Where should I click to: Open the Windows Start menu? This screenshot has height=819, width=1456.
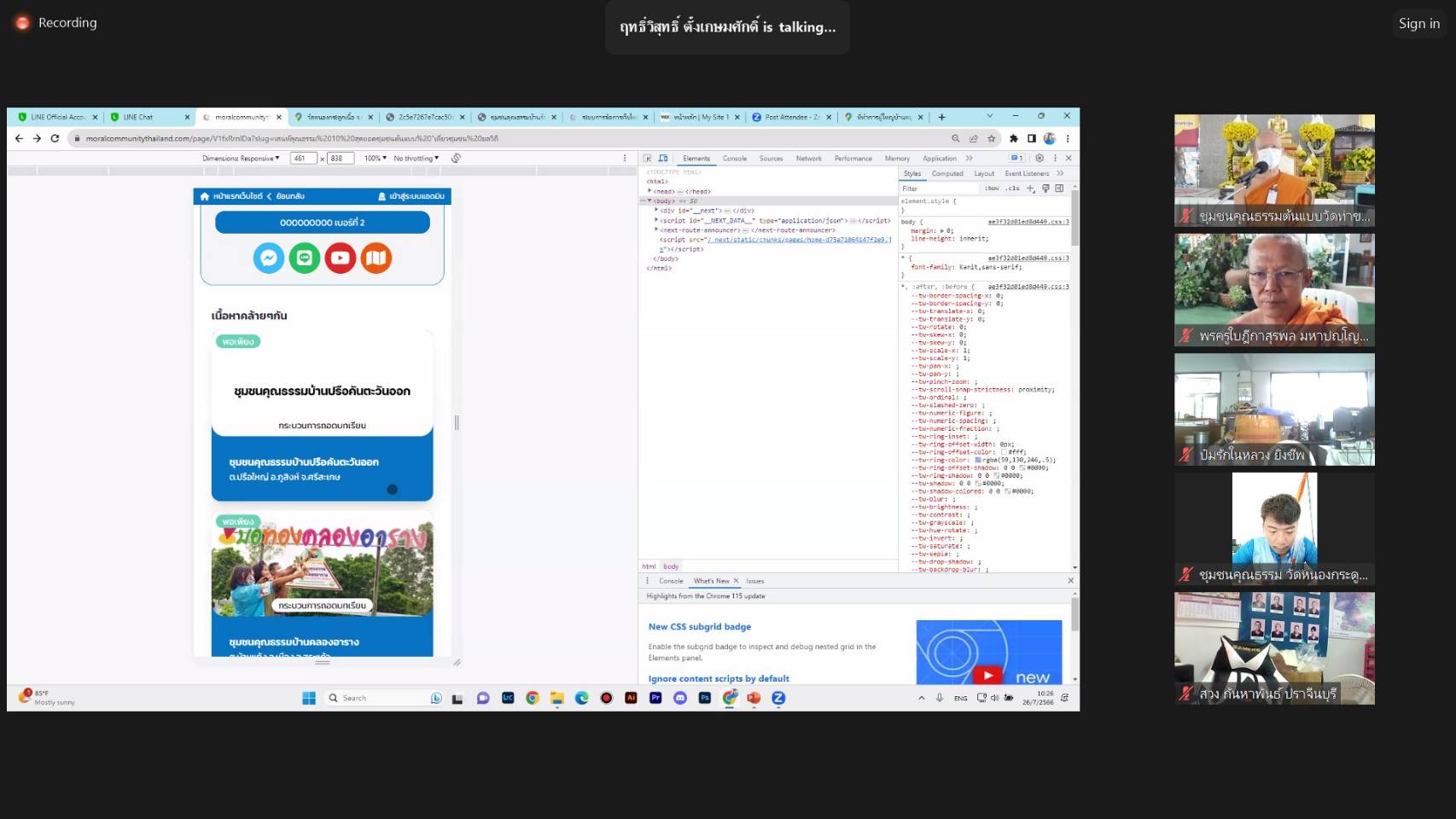point(309,698)
